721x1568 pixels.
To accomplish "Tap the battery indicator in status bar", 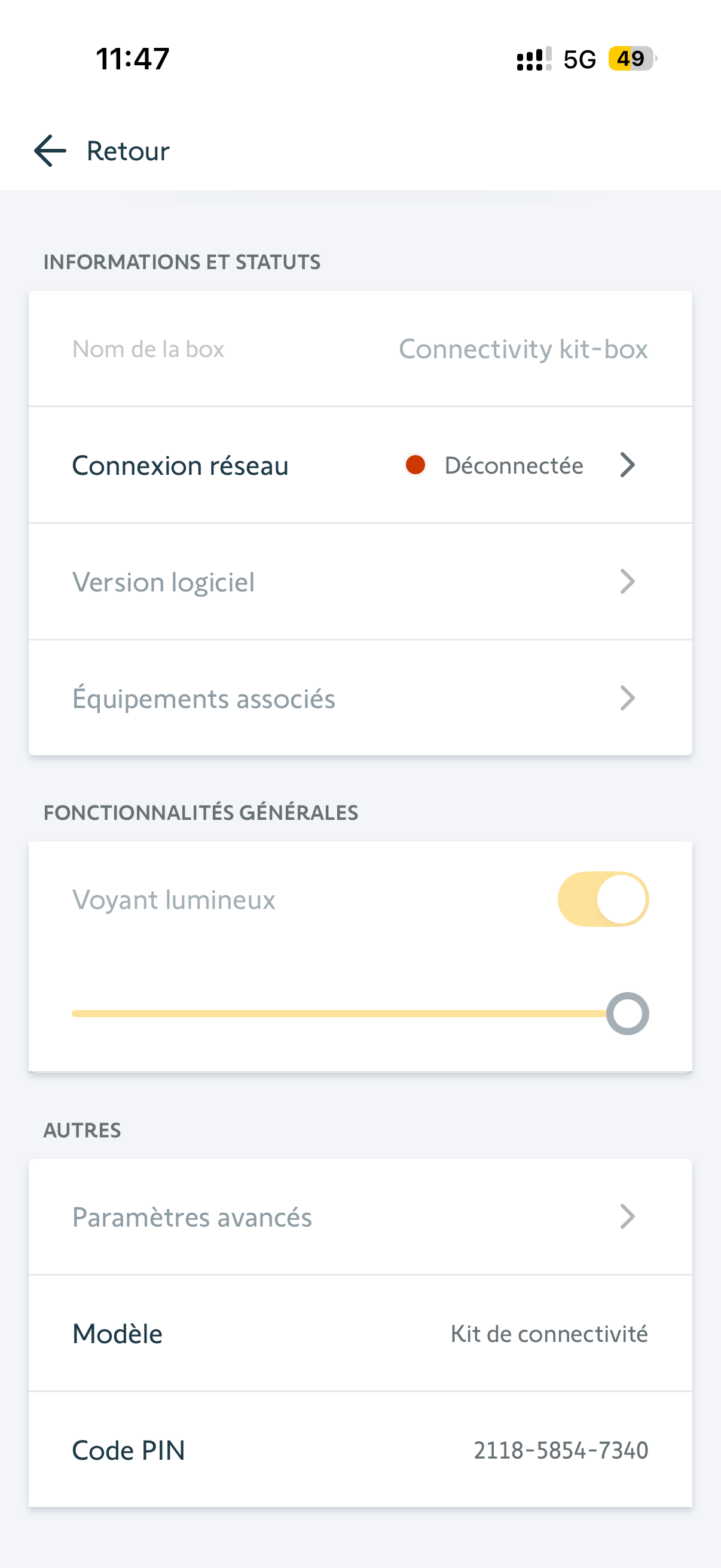I will (631, 59).
